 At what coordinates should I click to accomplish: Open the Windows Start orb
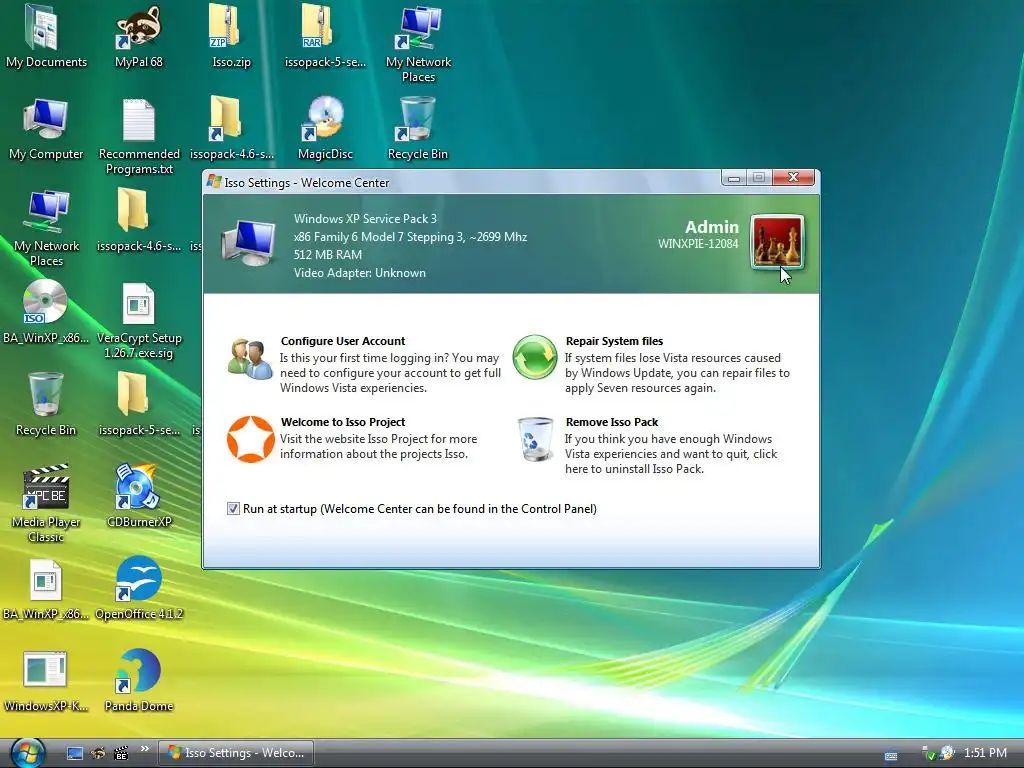click(x=27, y=752)
